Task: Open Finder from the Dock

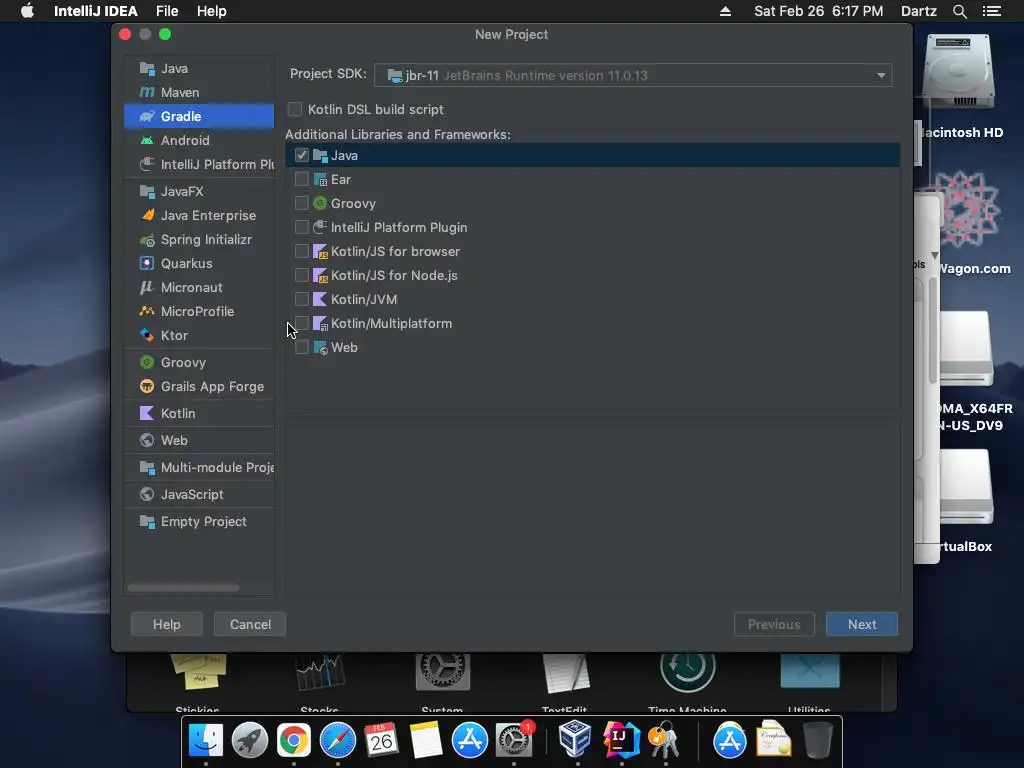Action: [x=206, y=741]
